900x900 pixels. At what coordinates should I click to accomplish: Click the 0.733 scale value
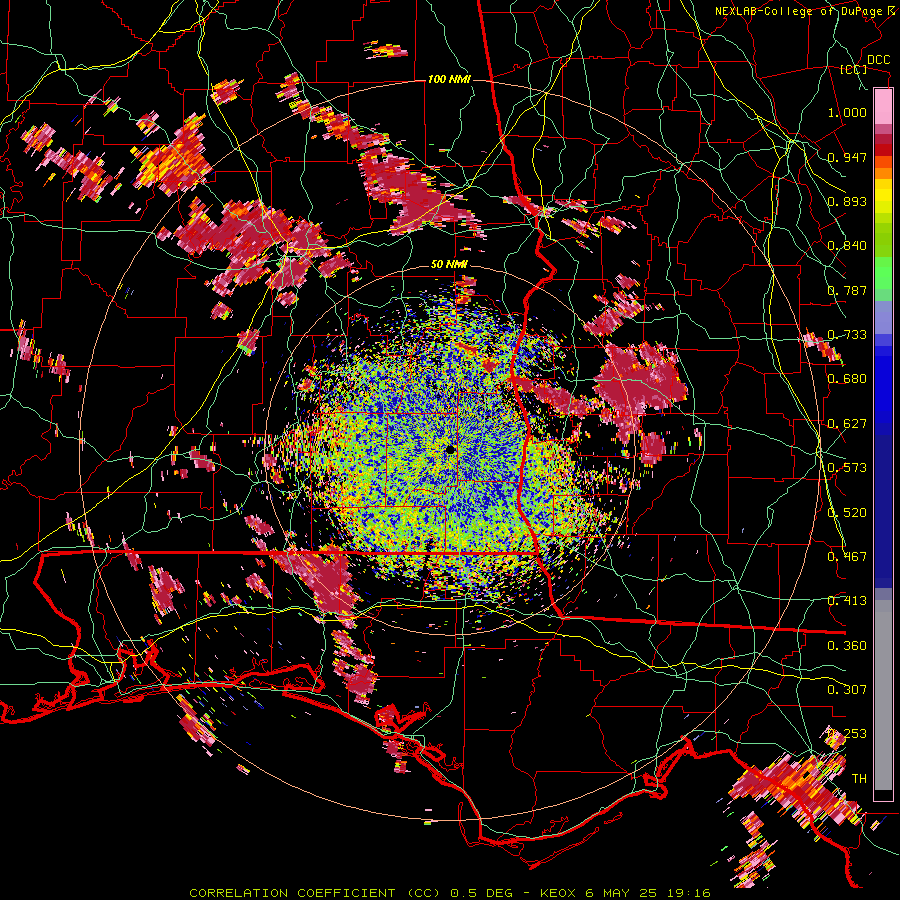pos(847,335)
